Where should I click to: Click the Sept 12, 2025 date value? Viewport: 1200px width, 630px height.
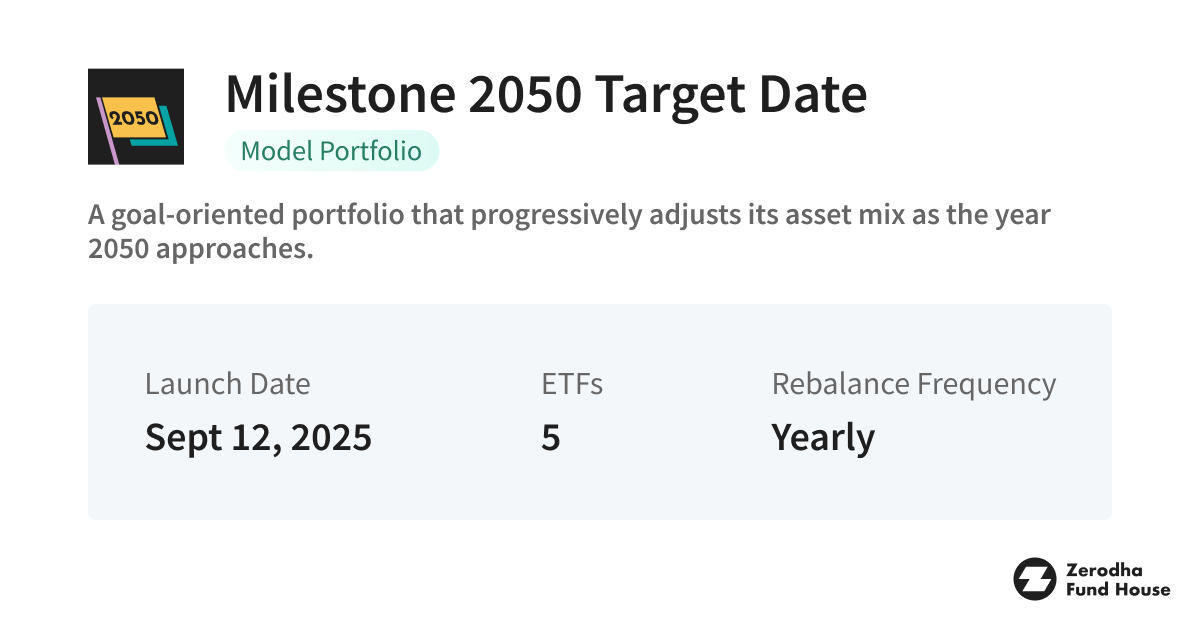(258, 438)
